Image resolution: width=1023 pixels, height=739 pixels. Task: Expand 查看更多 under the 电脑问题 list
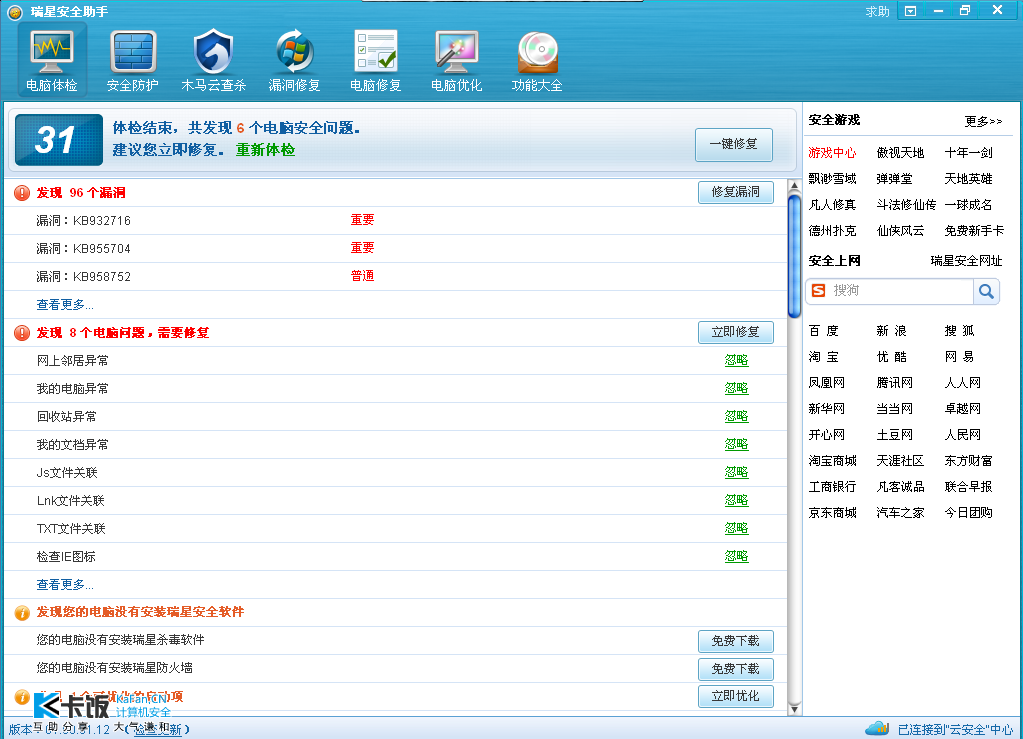pyautogui.click(x=65, y=584)
